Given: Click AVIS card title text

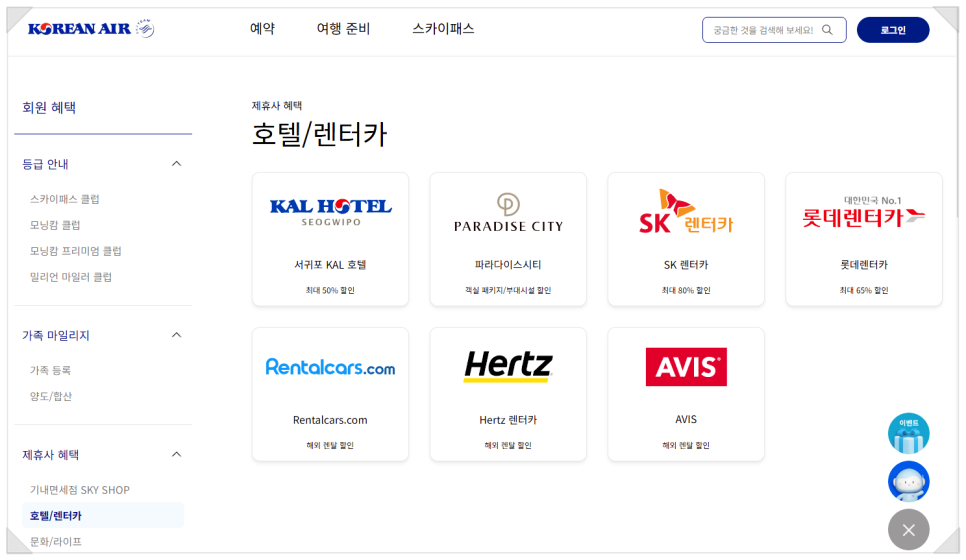Looking at the screenshot, I should [x=686, y=420].
